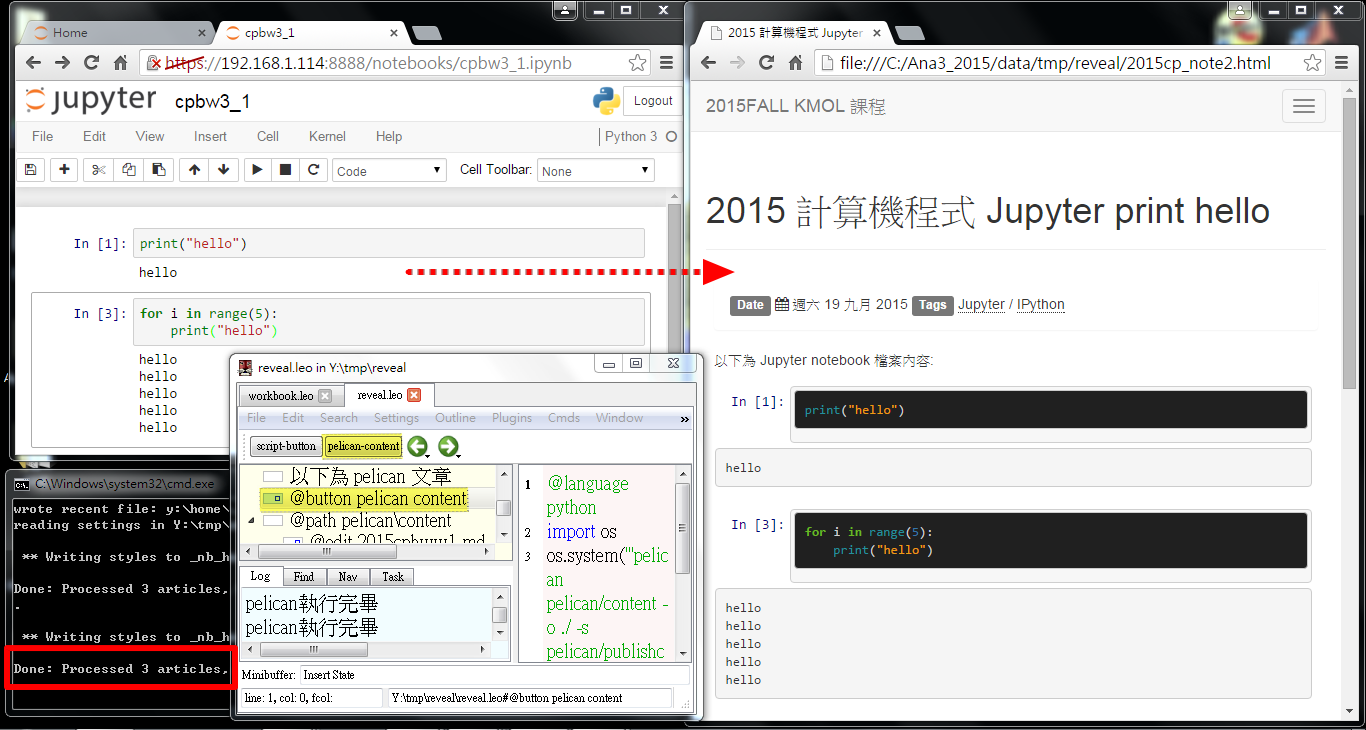Image resolution: width=1366 pixels, height=730 pixels.
Task: Reload the Jupyter browser page
Action: pyautogui.click(x=91, y=63)
